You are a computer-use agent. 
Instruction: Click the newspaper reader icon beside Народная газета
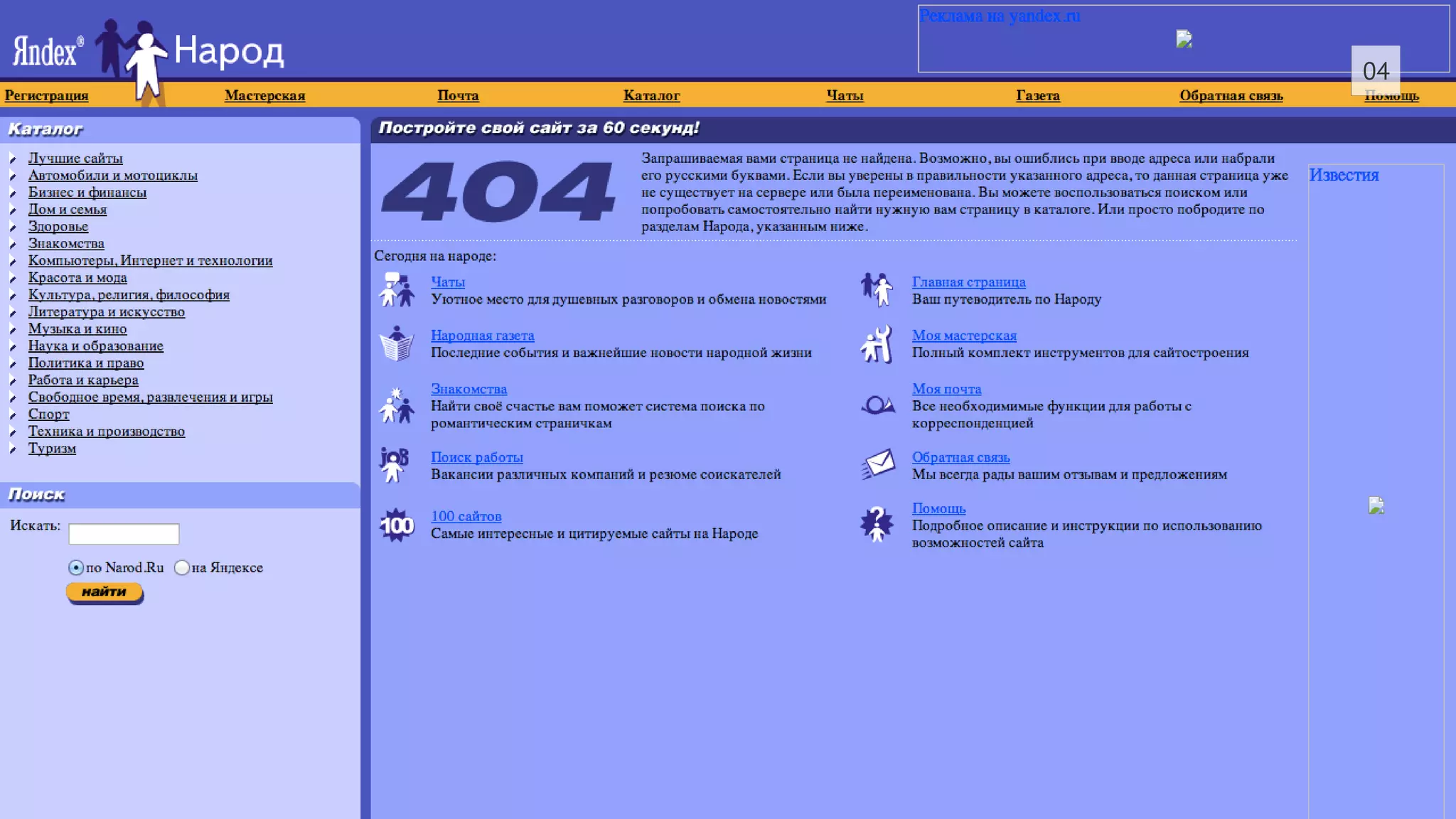(396, 344)
